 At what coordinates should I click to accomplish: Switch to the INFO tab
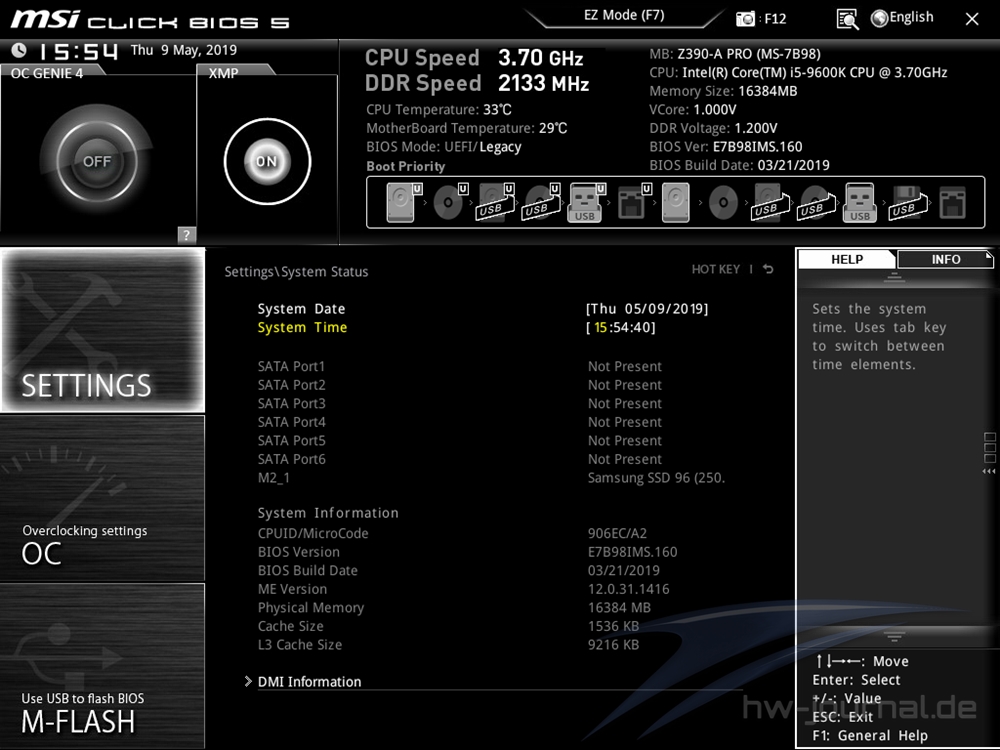pos(945,259)
